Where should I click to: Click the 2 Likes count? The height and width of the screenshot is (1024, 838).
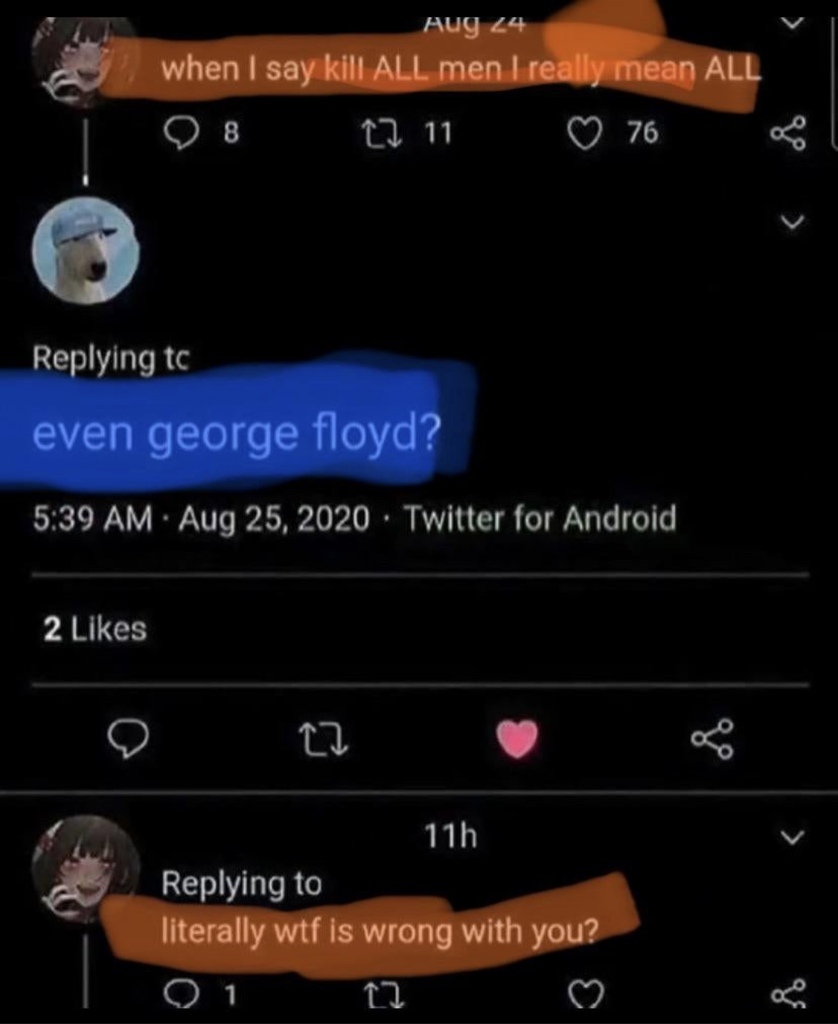coord(96,629)
